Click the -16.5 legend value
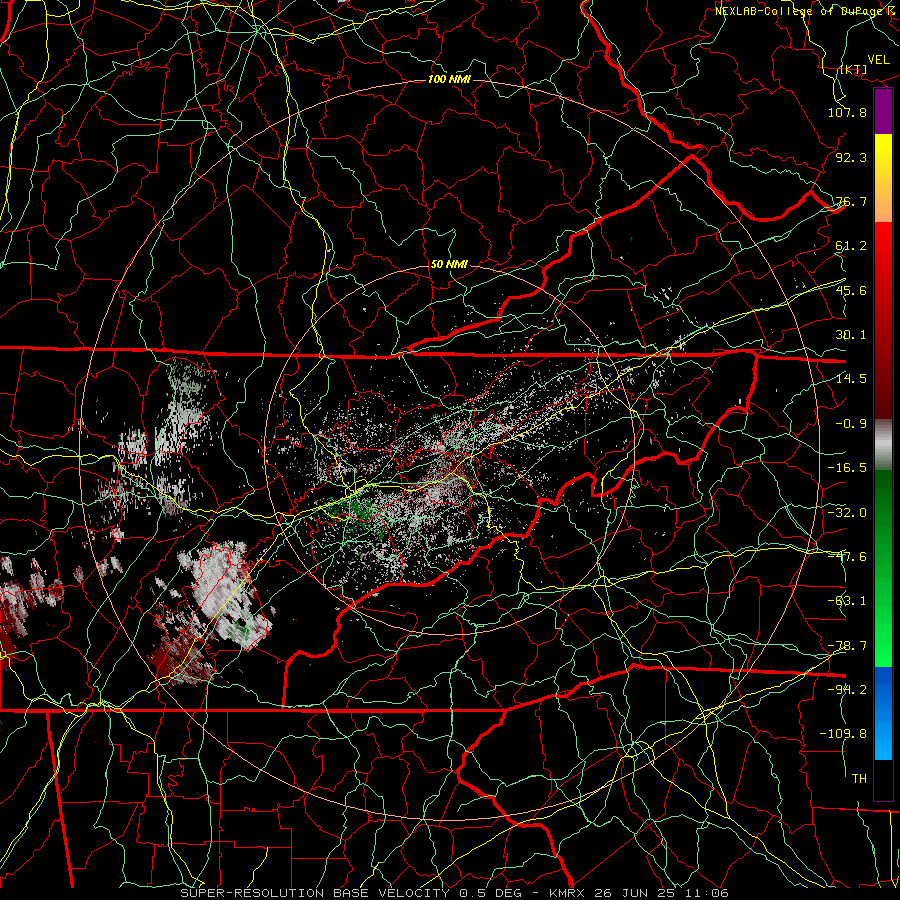900x900 pixels. click(847, 468)
